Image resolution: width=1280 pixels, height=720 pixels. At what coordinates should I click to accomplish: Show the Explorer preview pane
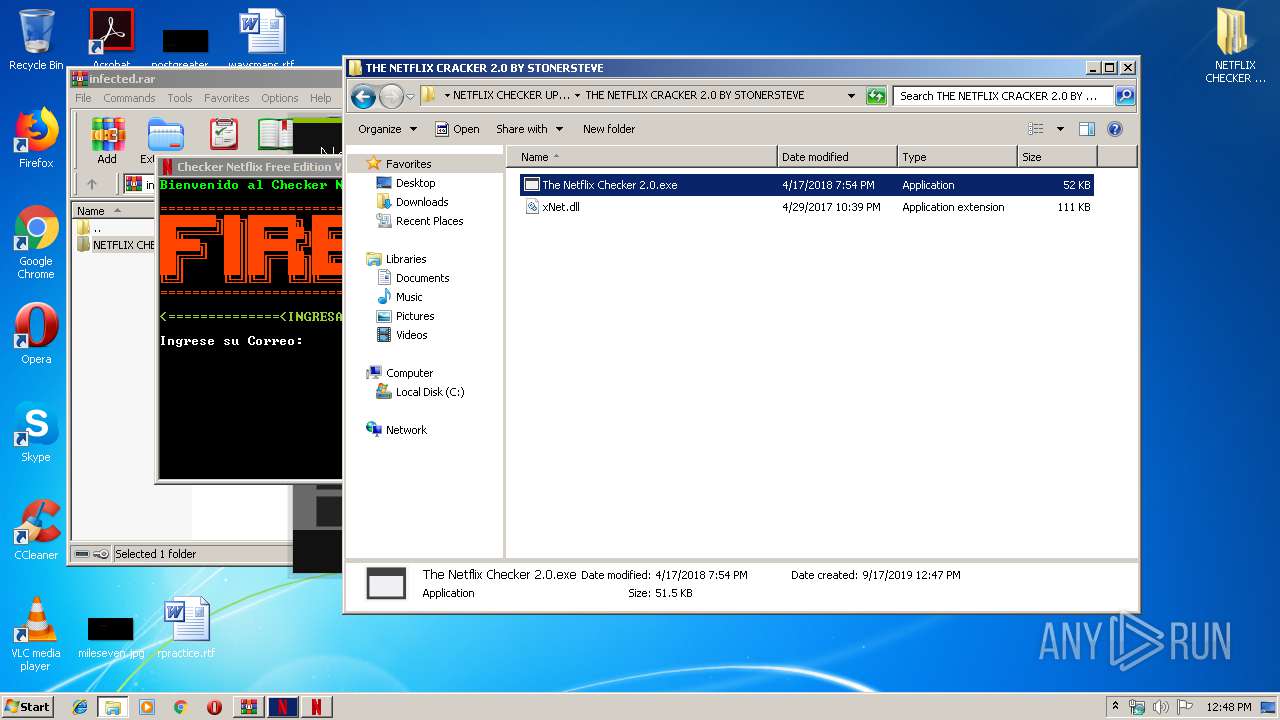pyautogui.click(x=1087, y=129)
